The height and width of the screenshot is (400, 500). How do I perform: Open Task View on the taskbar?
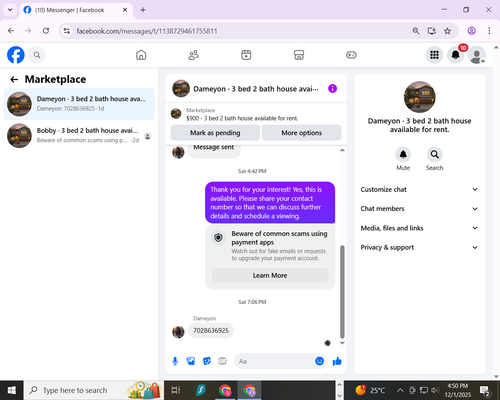tap(176, 390)
